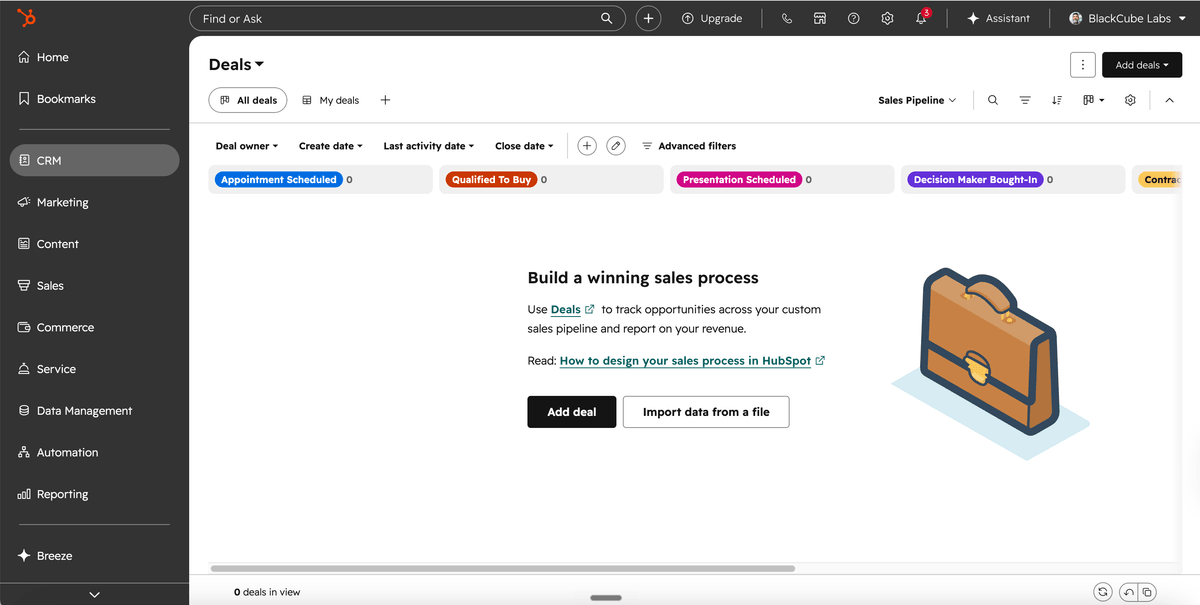This screenshot has width=1200, height=605.
Task: Click the HubSpot sprocket logo
Action: pyautogui.click(x=28, y=18)
